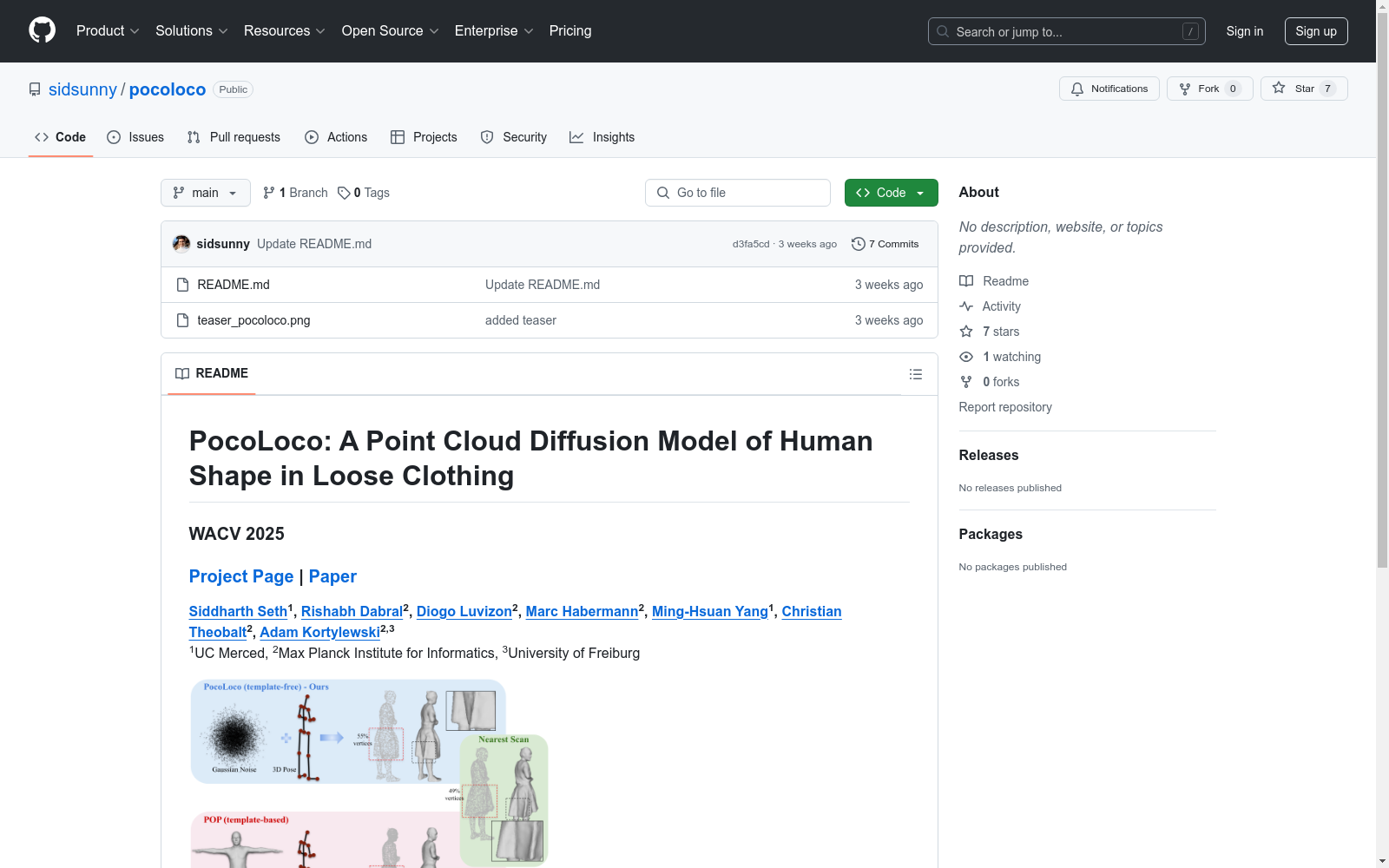Open the Insights tab
This screenshot has height=868, width=1389.
[602, 137]
